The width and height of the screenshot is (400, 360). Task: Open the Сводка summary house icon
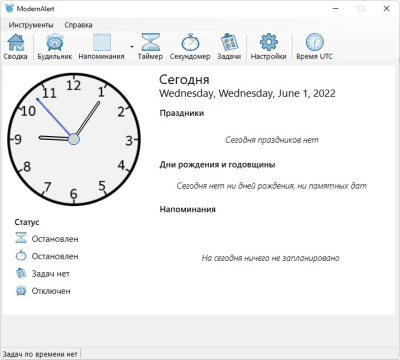point(16,43)
